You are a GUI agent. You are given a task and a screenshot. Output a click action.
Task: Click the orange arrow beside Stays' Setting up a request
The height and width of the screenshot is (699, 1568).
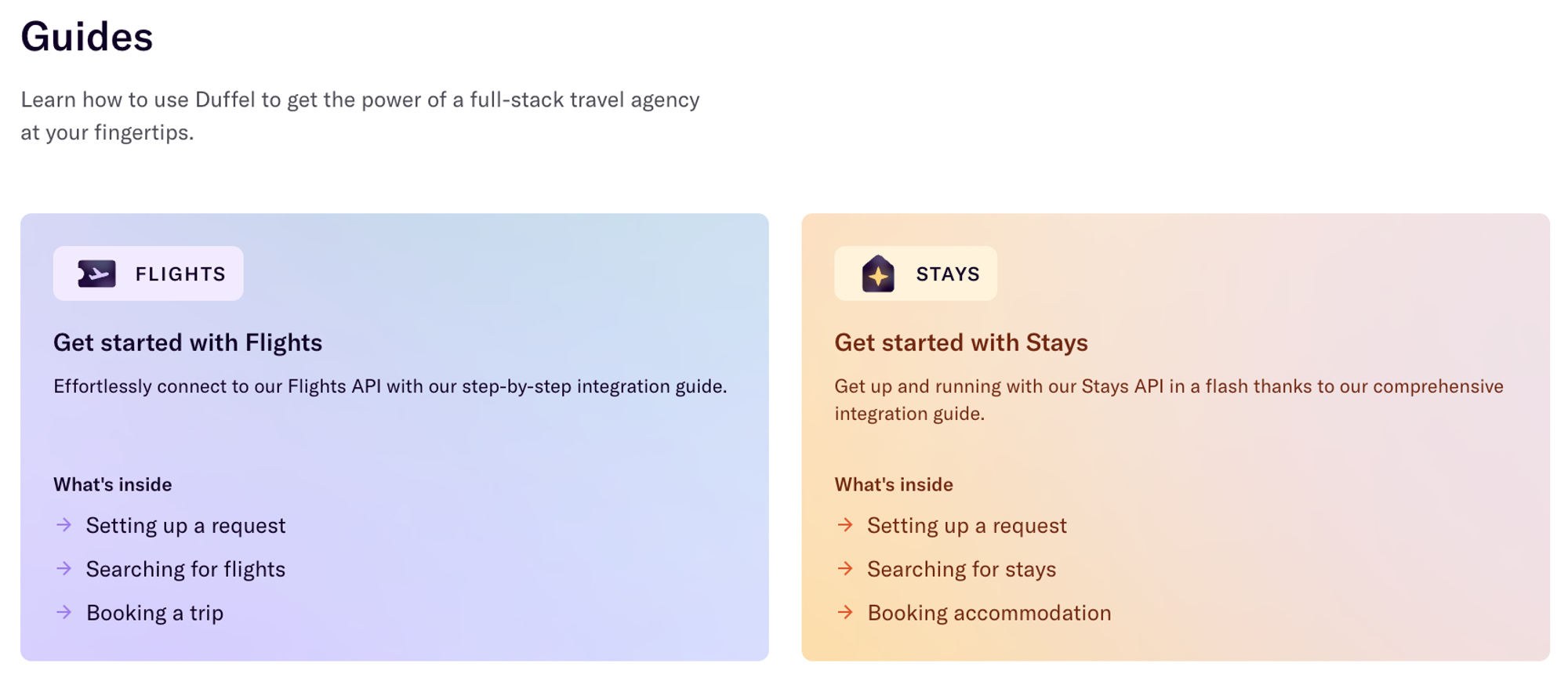click(x=845, y=525)
